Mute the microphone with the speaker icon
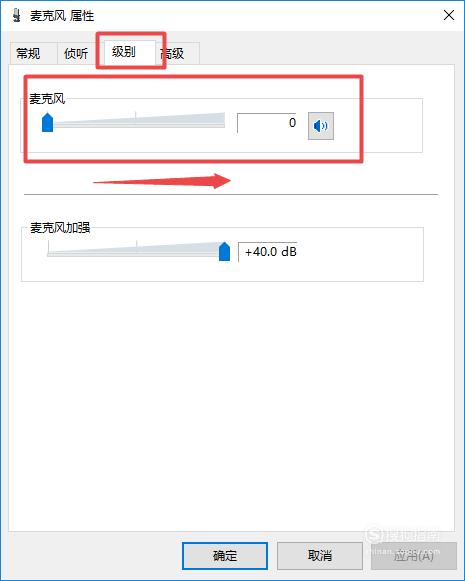This screenshot has height=581, width=465. tap(321, 126)
